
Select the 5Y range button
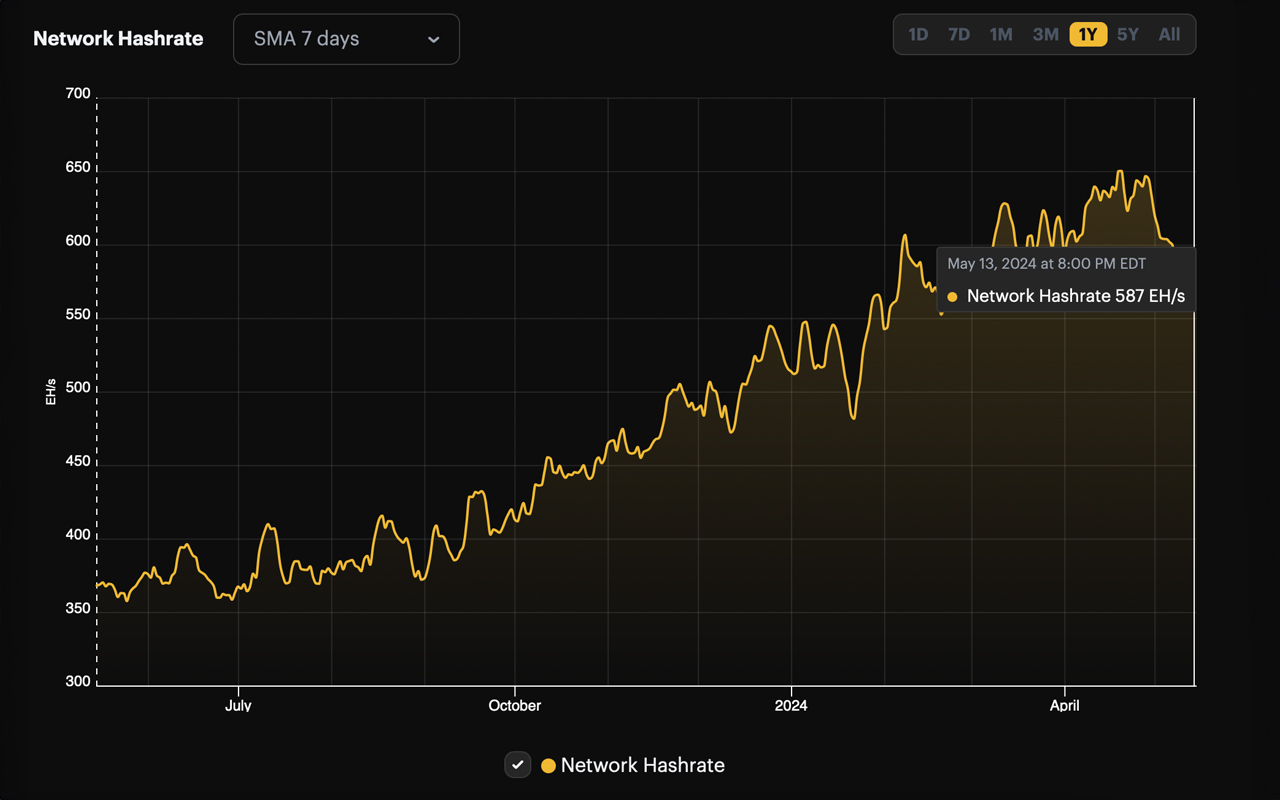pos(1127,33)
